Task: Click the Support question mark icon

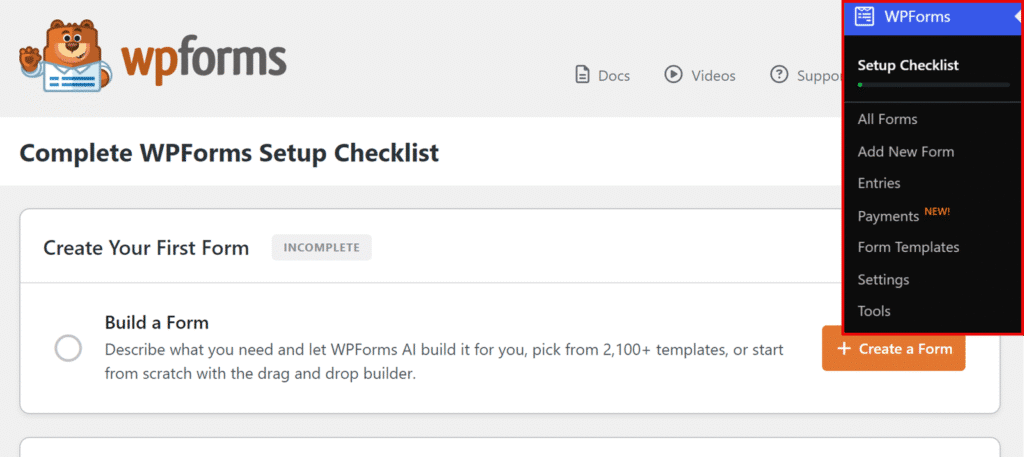Action: [x=779, y=74]
